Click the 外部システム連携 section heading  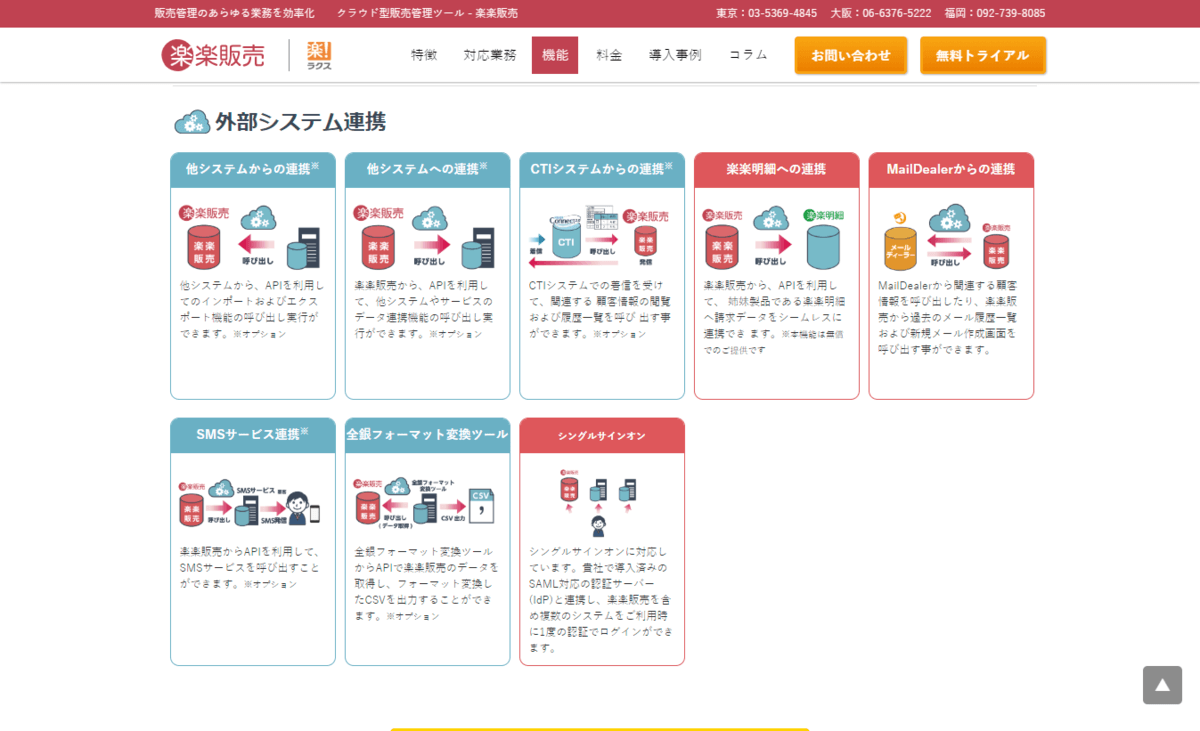pyautogui.click(x=301, y=122)
